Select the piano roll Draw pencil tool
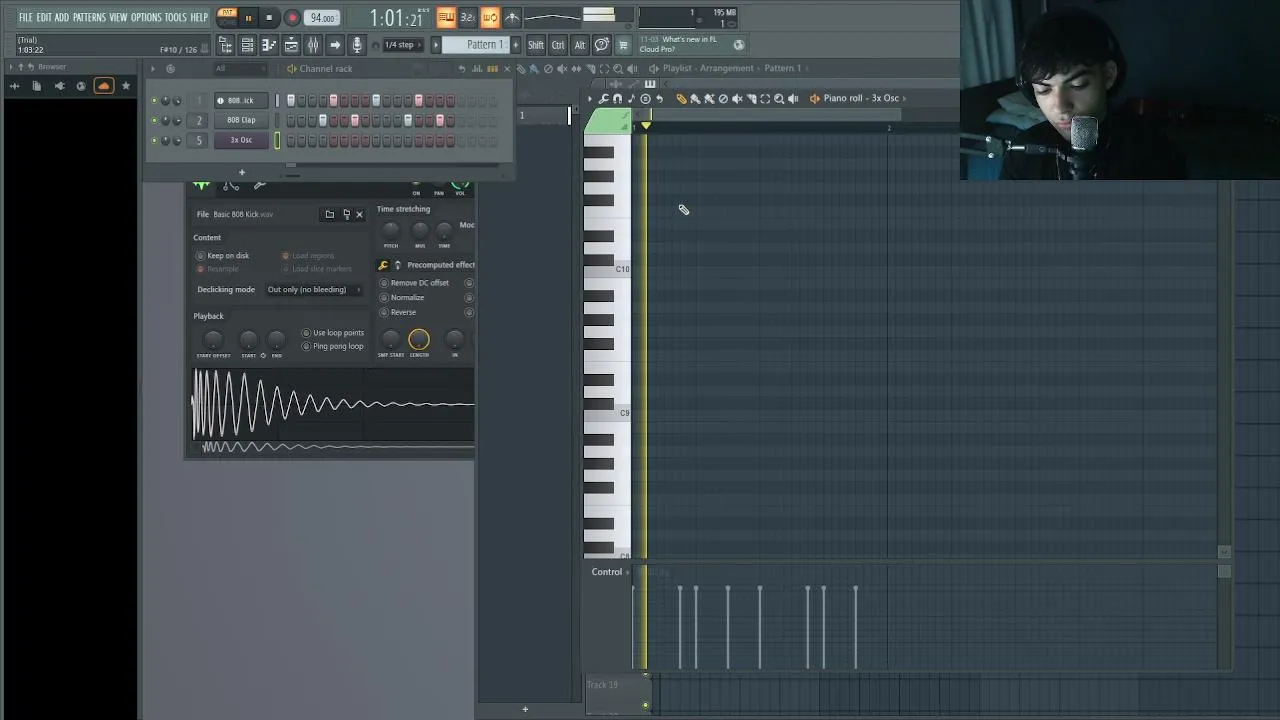1280x720 pixels. pyautogui.click(x=681, y=98)
